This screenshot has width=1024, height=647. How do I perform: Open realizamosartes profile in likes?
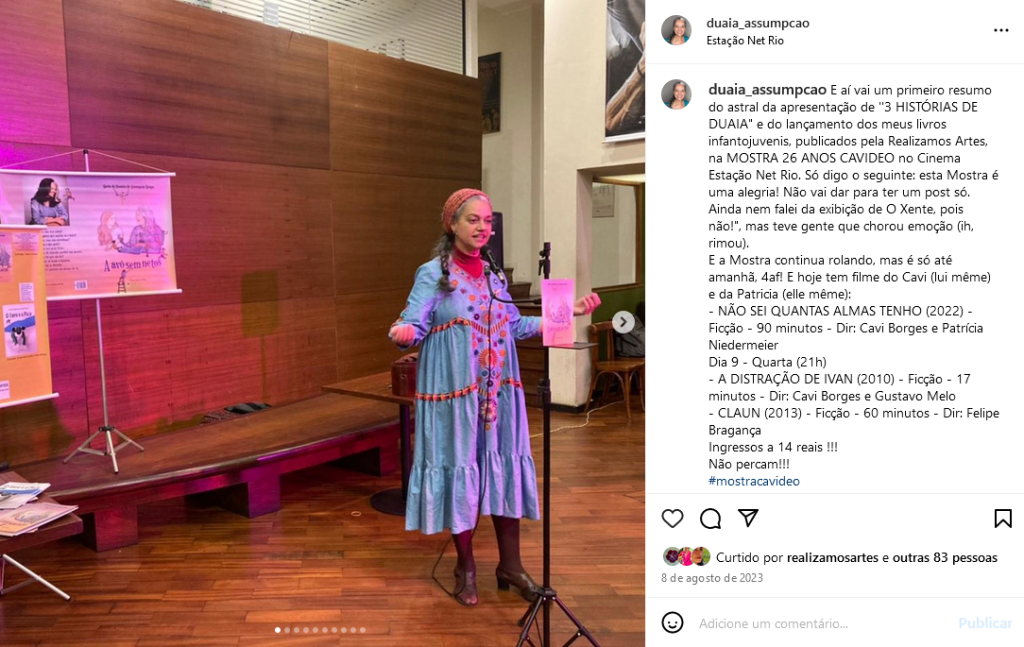click(833, 558)
